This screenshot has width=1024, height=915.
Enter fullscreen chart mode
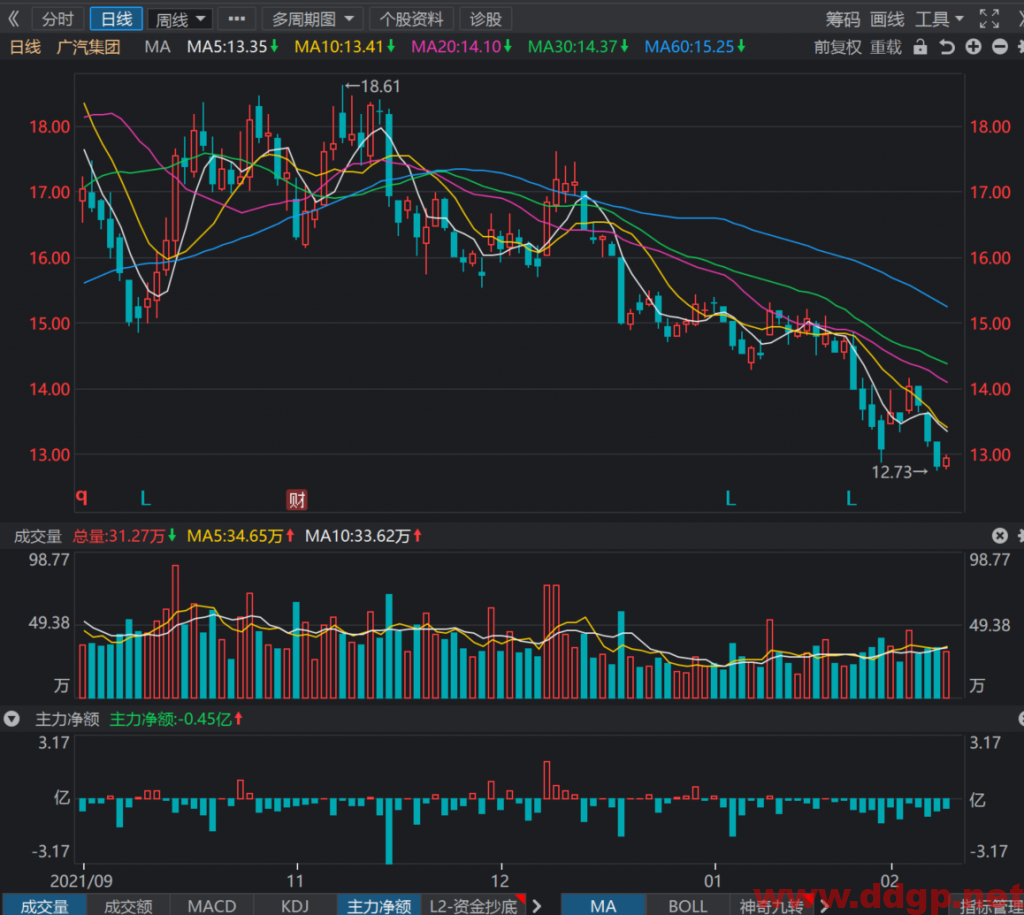[x=989, y=19]
